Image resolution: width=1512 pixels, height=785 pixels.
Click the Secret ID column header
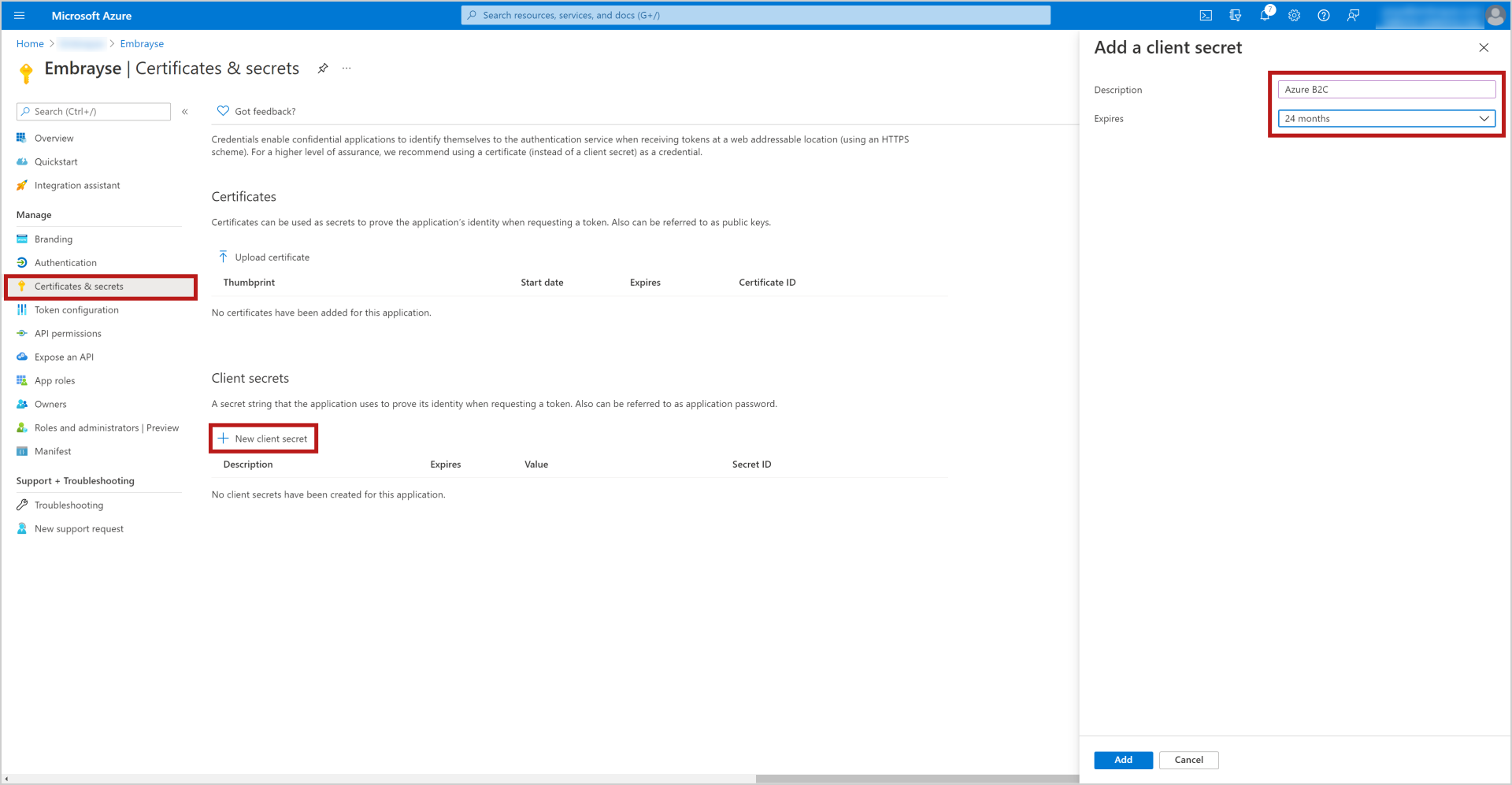coord(751,465)
